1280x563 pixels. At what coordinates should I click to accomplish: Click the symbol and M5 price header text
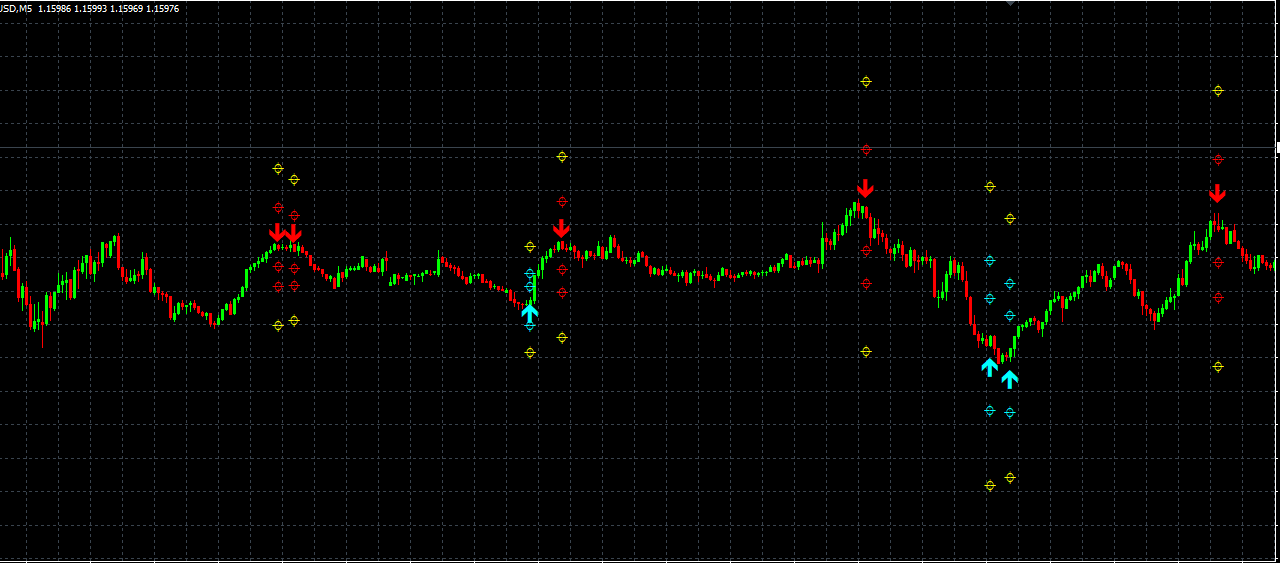click(x=90, y=8)
